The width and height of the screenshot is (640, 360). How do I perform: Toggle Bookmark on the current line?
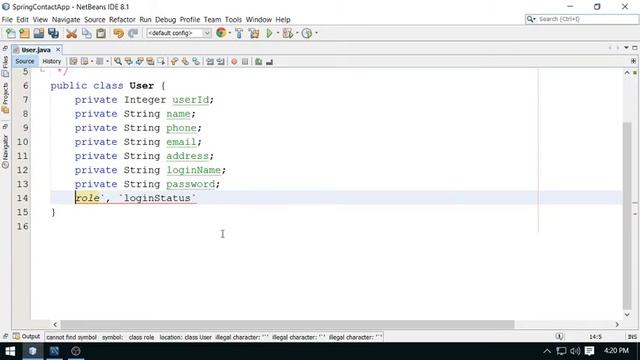click(196, 62)
